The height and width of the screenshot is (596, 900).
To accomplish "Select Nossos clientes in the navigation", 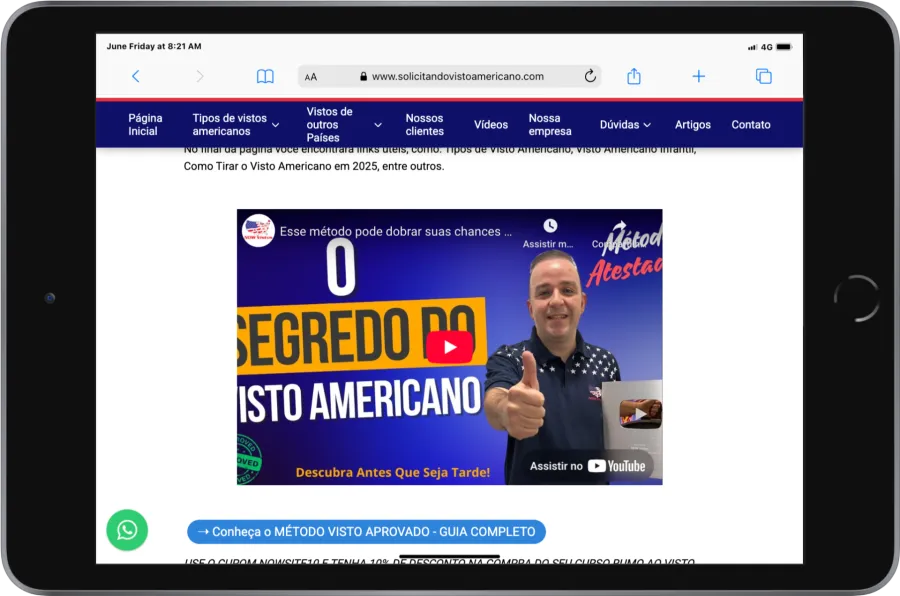I will coord(424,124).
